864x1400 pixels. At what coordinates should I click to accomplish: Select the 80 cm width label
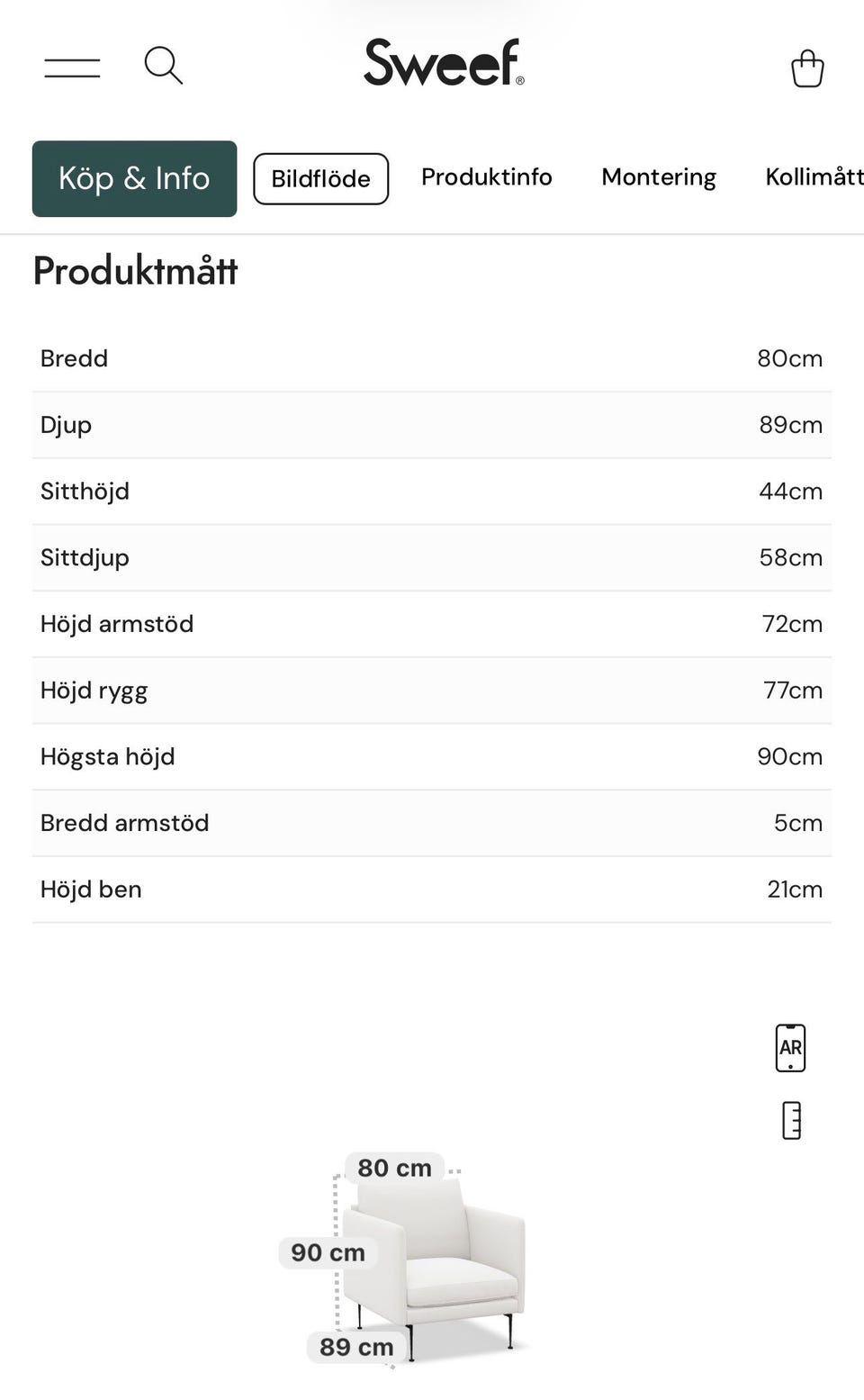tap(394, 1168)
